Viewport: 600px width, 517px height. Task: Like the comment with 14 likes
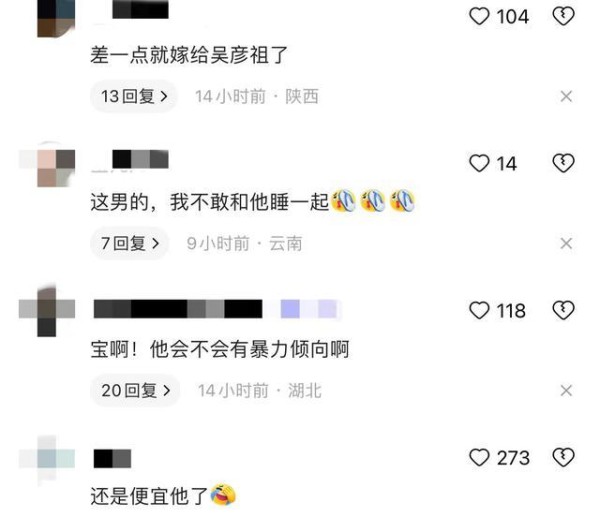tap(479, 163)
